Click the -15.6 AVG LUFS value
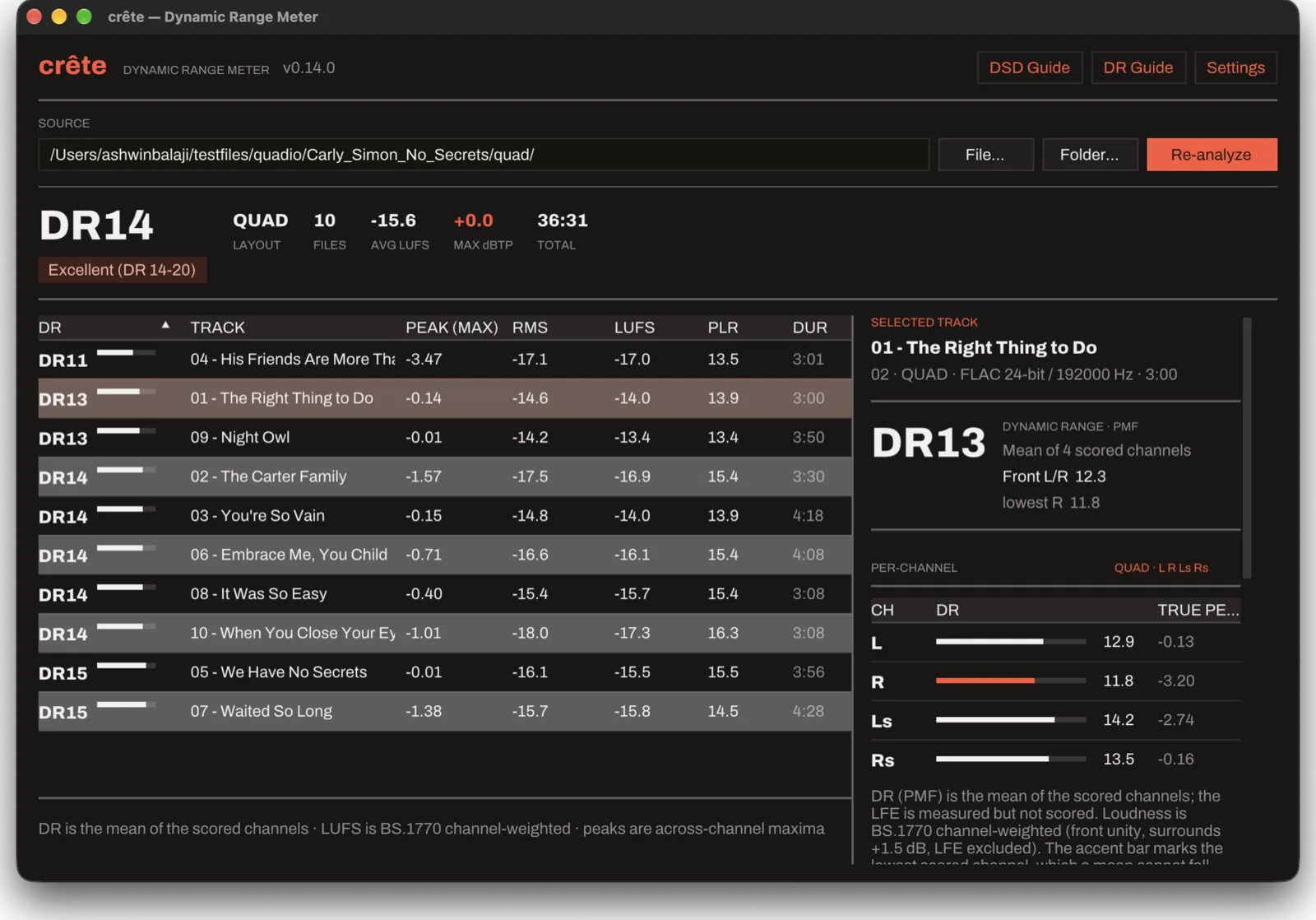Viewport: 1316px width, 920px height. (393, 221)
